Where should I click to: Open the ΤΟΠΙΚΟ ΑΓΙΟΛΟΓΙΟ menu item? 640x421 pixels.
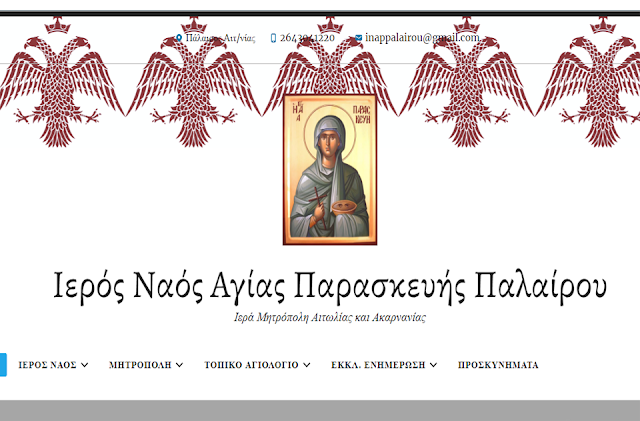[x=251, y=365]
